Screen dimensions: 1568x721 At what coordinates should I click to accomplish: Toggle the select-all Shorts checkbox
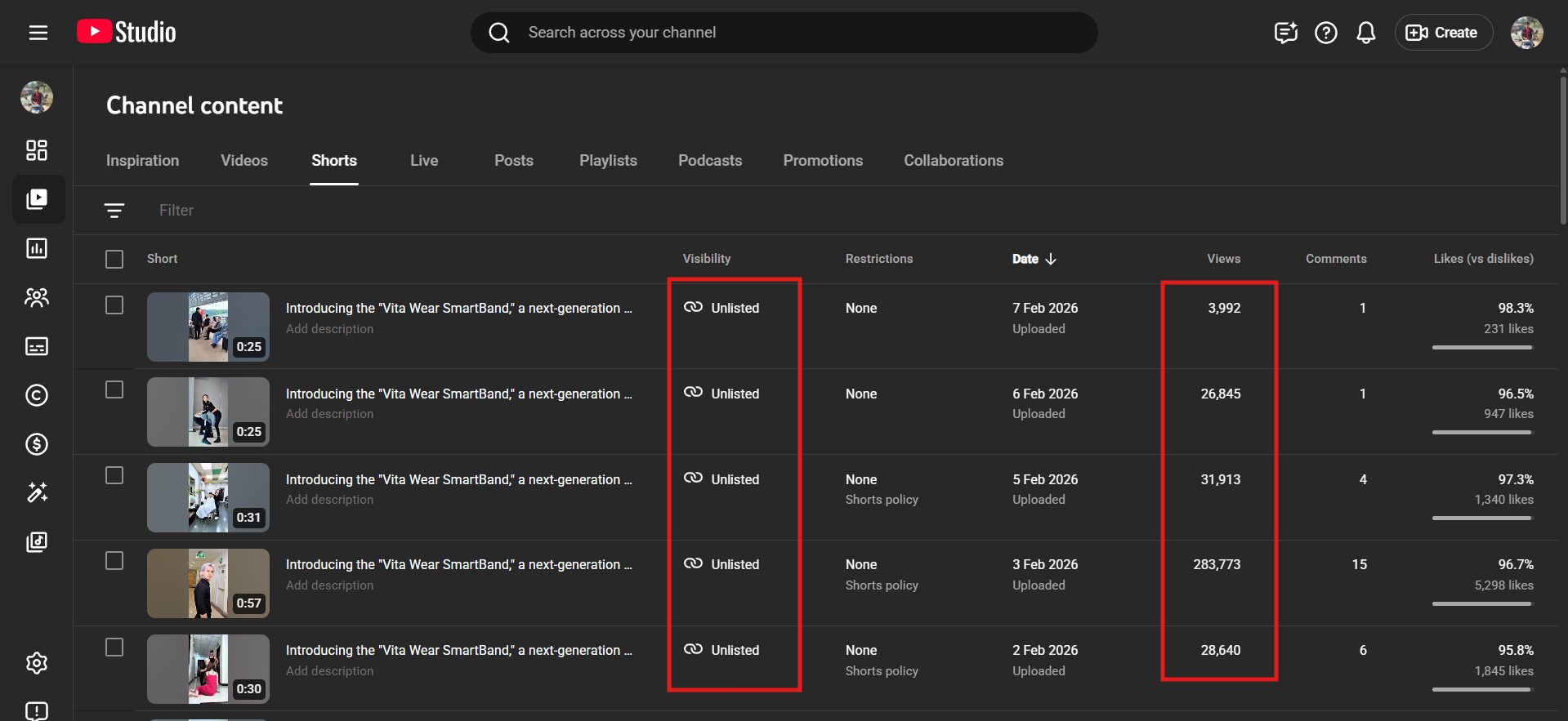[114, 259]
